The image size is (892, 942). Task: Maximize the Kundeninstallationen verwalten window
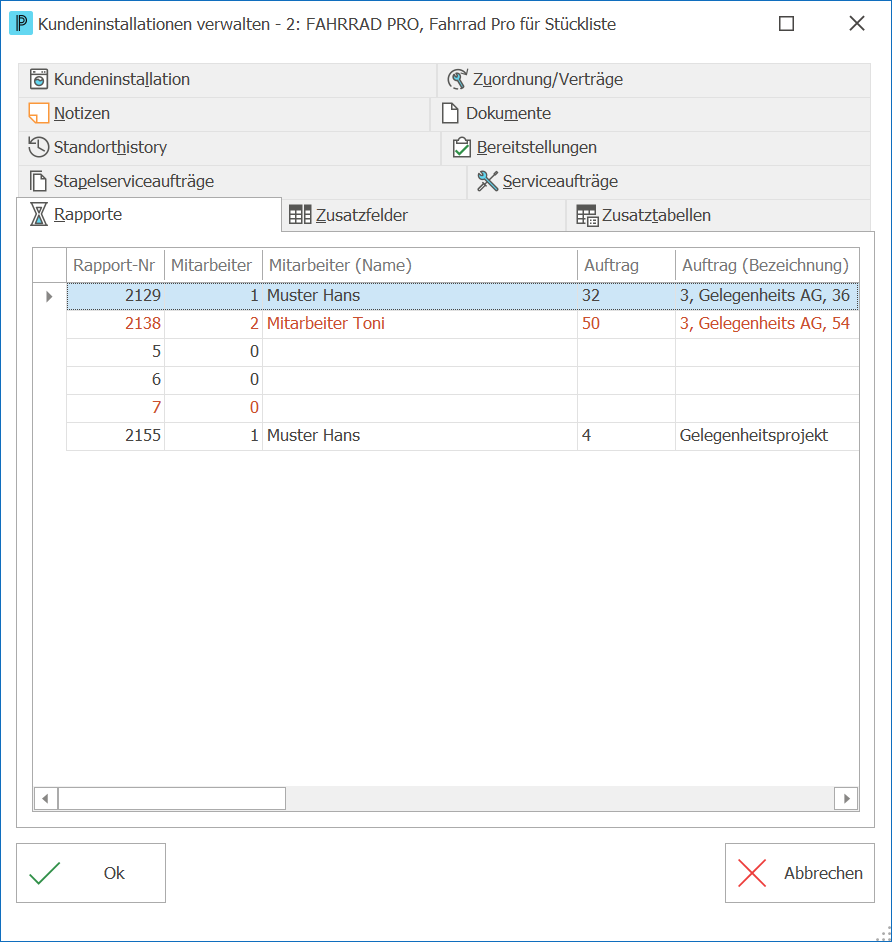(x=786, y=24)
